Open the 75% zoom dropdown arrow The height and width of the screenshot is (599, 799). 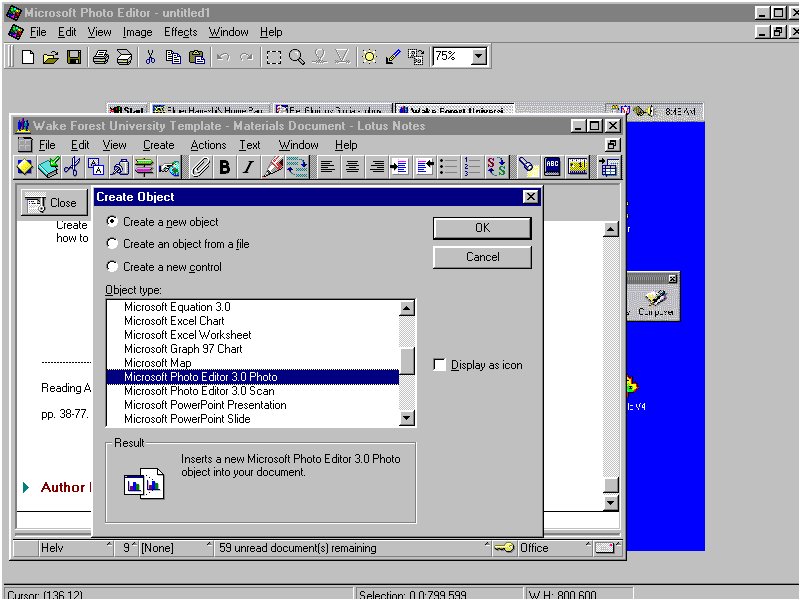click(x=478, y=57)
